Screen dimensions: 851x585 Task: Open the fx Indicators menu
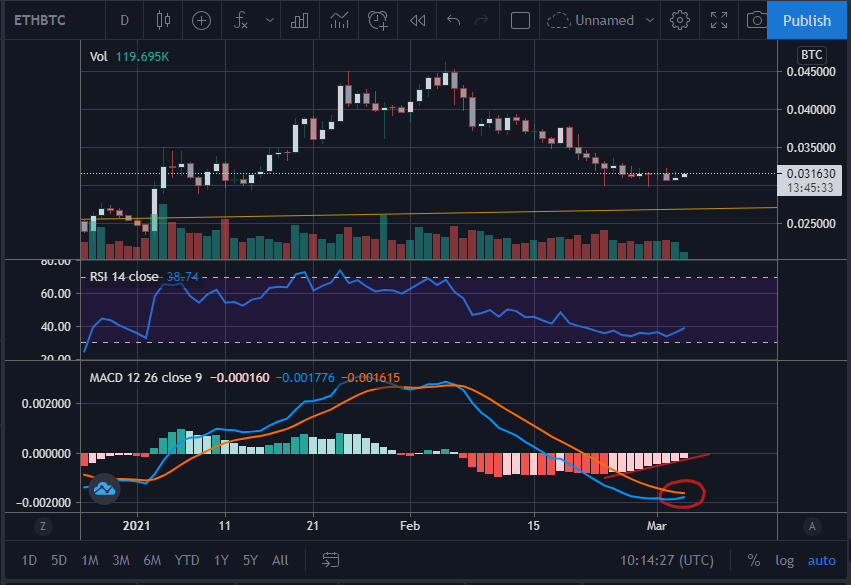(240, 21)
